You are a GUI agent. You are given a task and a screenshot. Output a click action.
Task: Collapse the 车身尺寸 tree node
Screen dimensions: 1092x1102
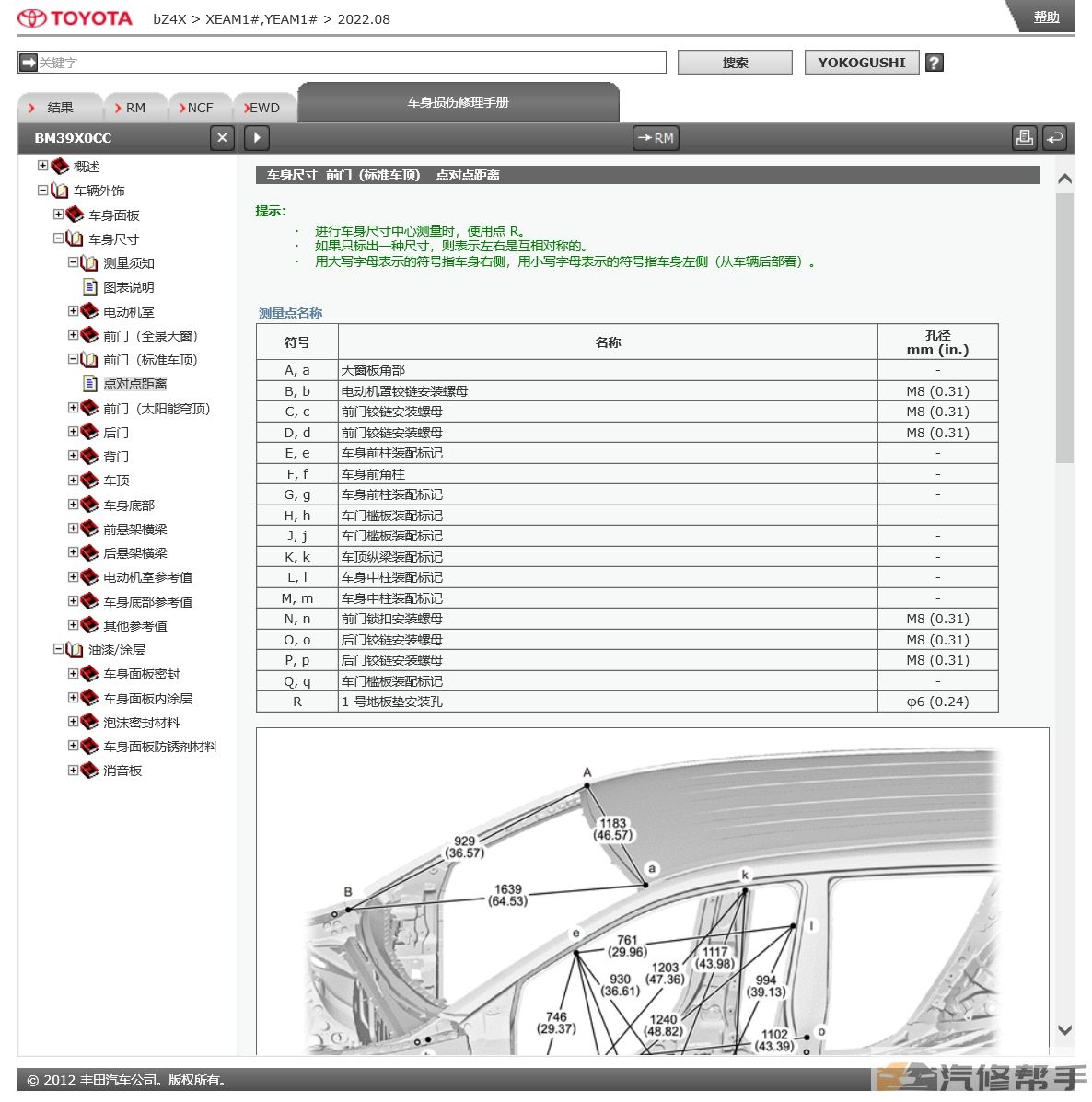[58, 238]
